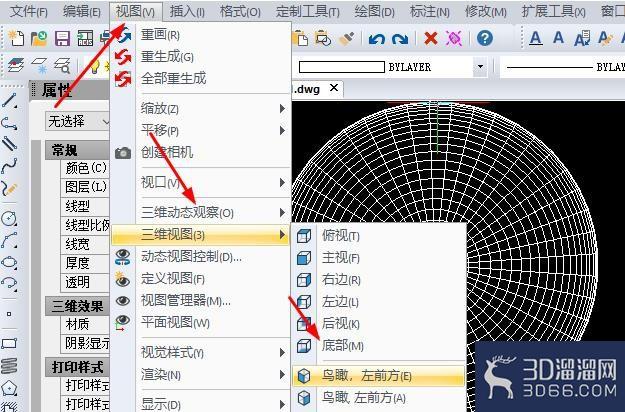Collapse the 常规 properties section
This screenshot has width=625, height=412.
(x=77, y=150)
